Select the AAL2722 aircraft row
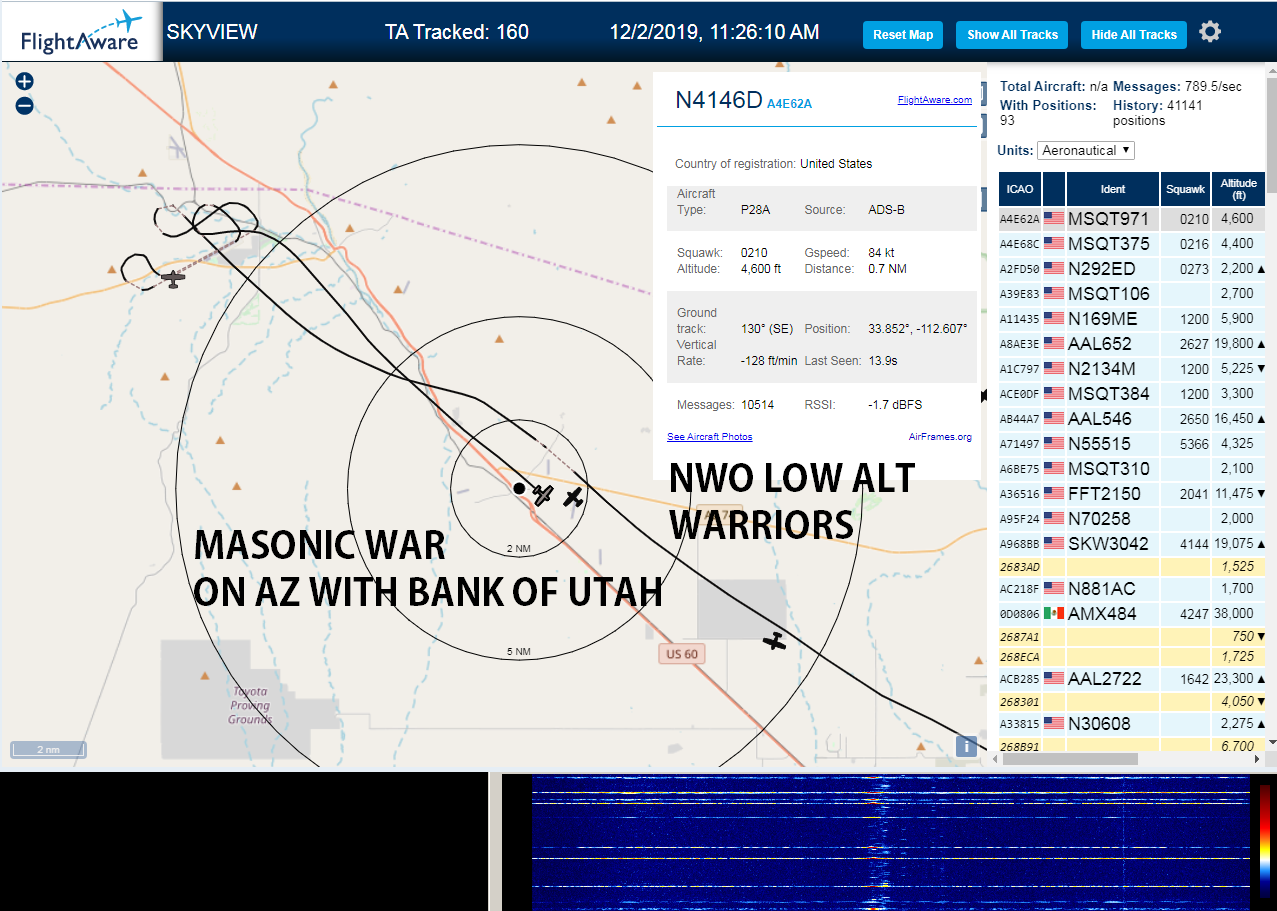Screen dimensions: 1277x911 (x=1132, y=678)
